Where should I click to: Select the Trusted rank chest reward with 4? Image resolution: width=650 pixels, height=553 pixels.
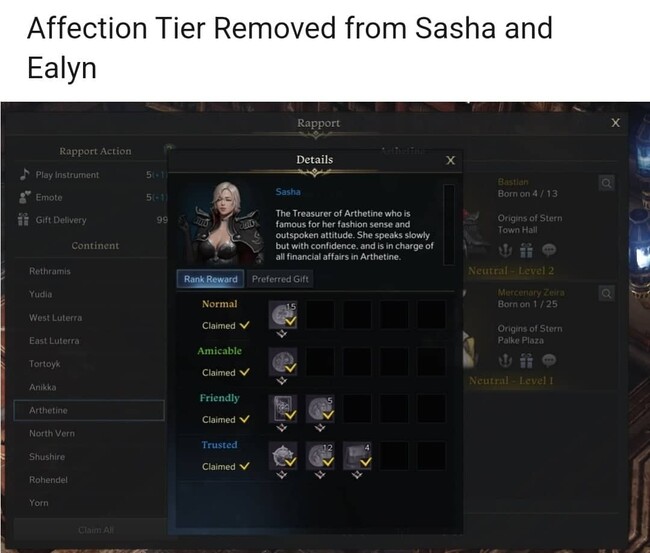coord(357,456)
